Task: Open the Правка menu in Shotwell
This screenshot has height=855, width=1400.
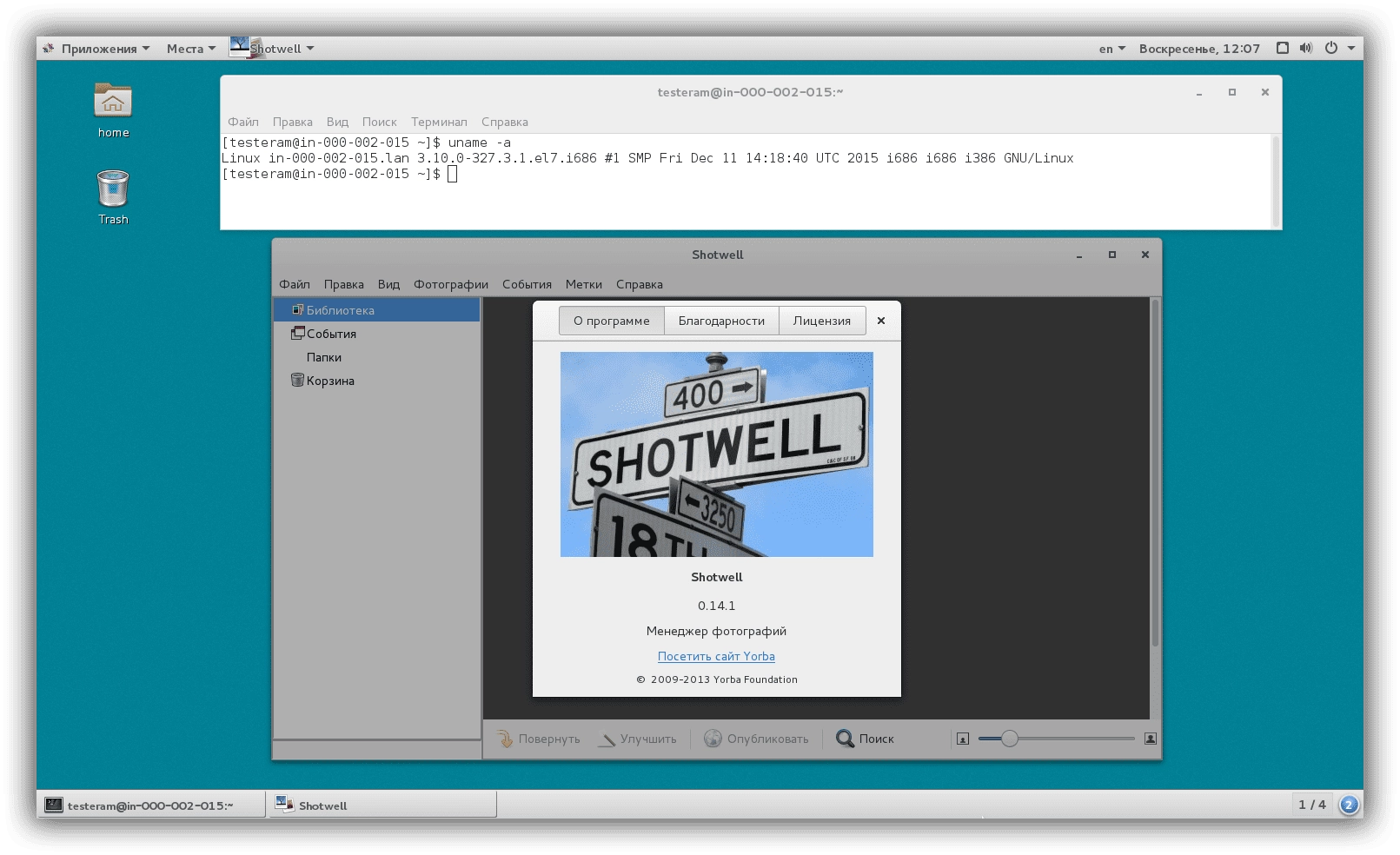Action: tap(344, 284)
